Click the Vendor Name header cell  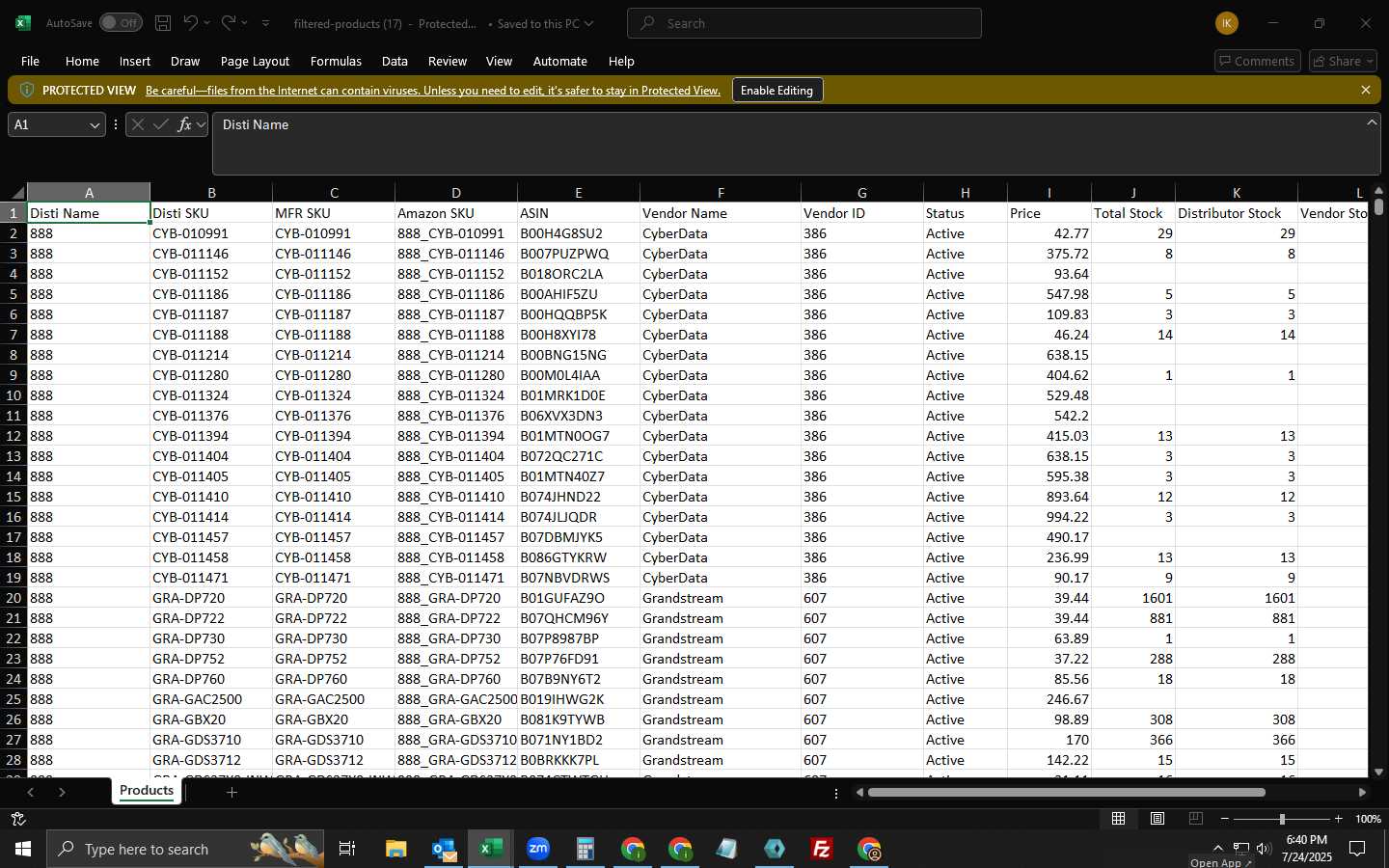click(720, 213)
